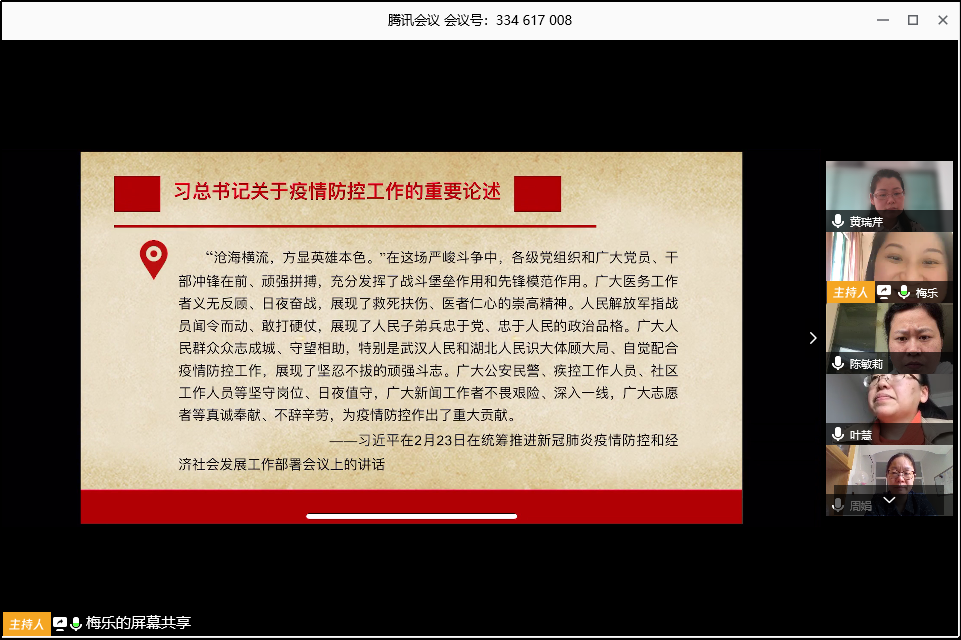
Task: Click the green microphone icon in the bottom status bar
Action: (x=76, y=623)
